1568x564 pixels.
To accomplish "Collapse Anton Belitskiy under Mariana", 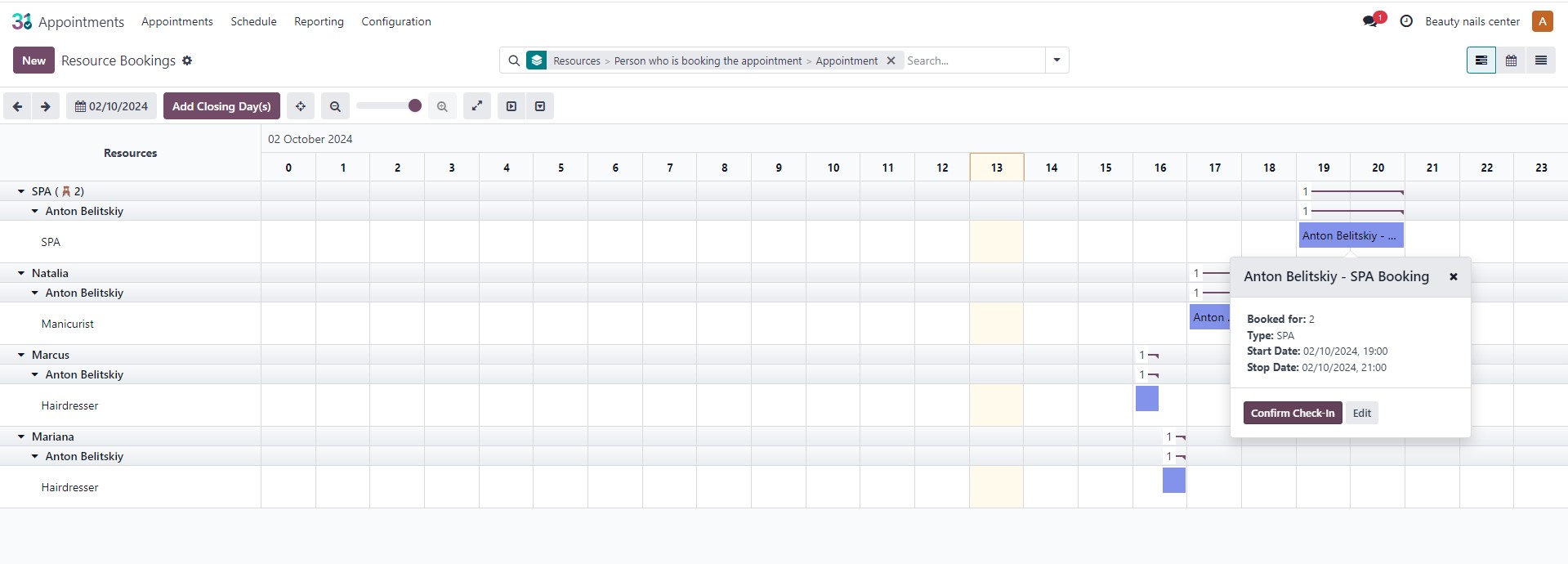I will (x=35, y=456).
